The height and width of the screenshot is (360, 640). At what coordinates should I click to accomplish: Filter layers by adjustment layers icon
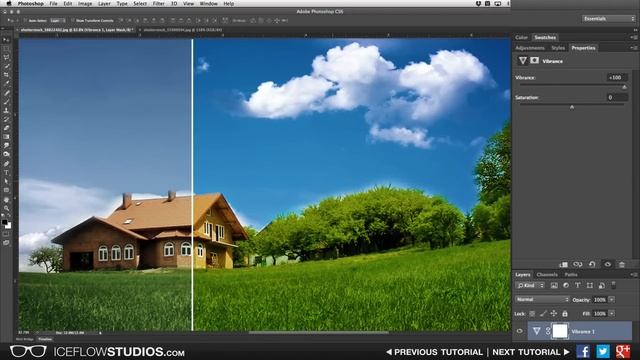tap(566, 286)
